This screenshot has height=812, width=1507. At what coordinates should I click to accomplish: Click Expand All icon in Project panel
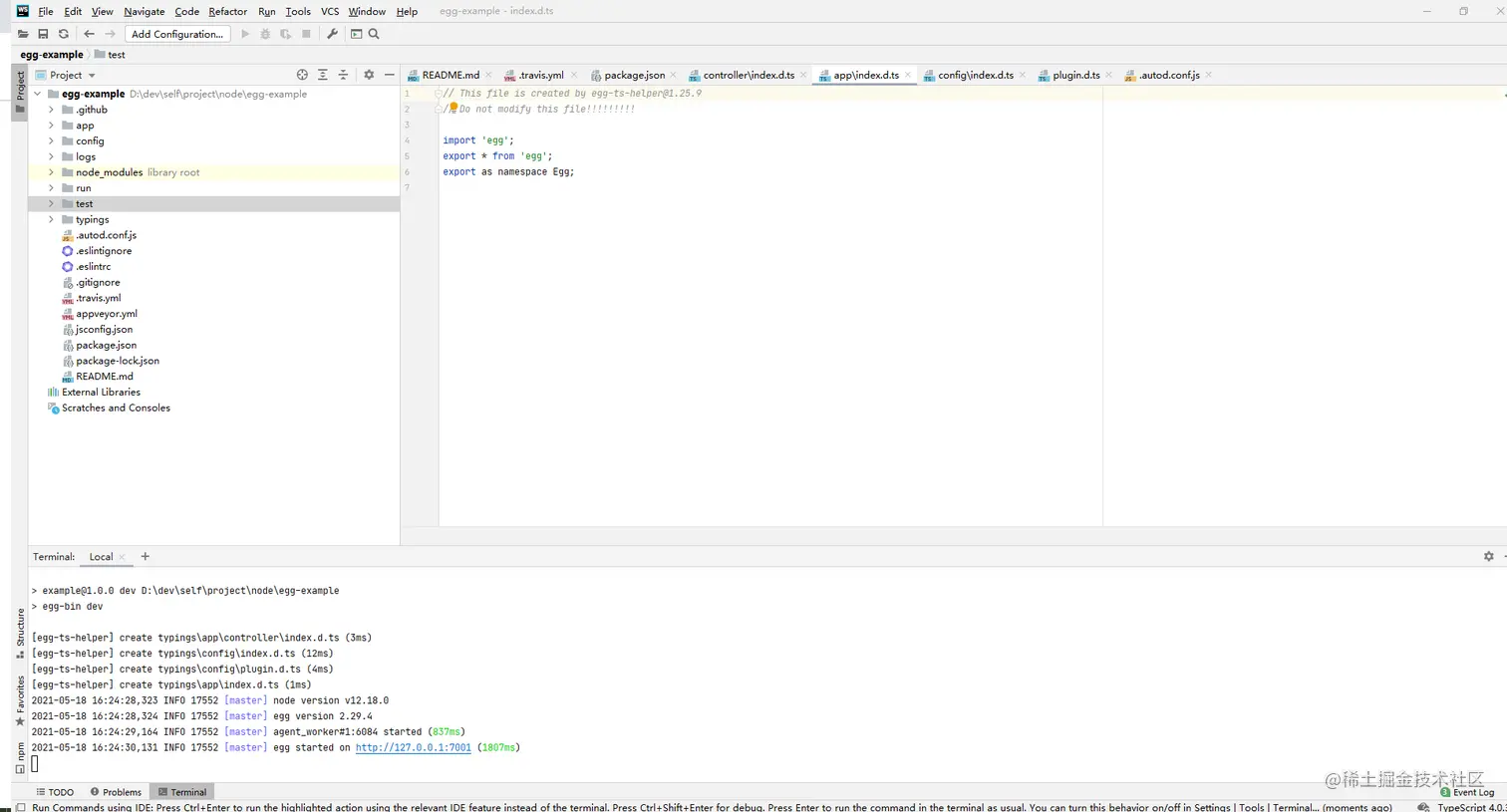click(x=322, y=75)
